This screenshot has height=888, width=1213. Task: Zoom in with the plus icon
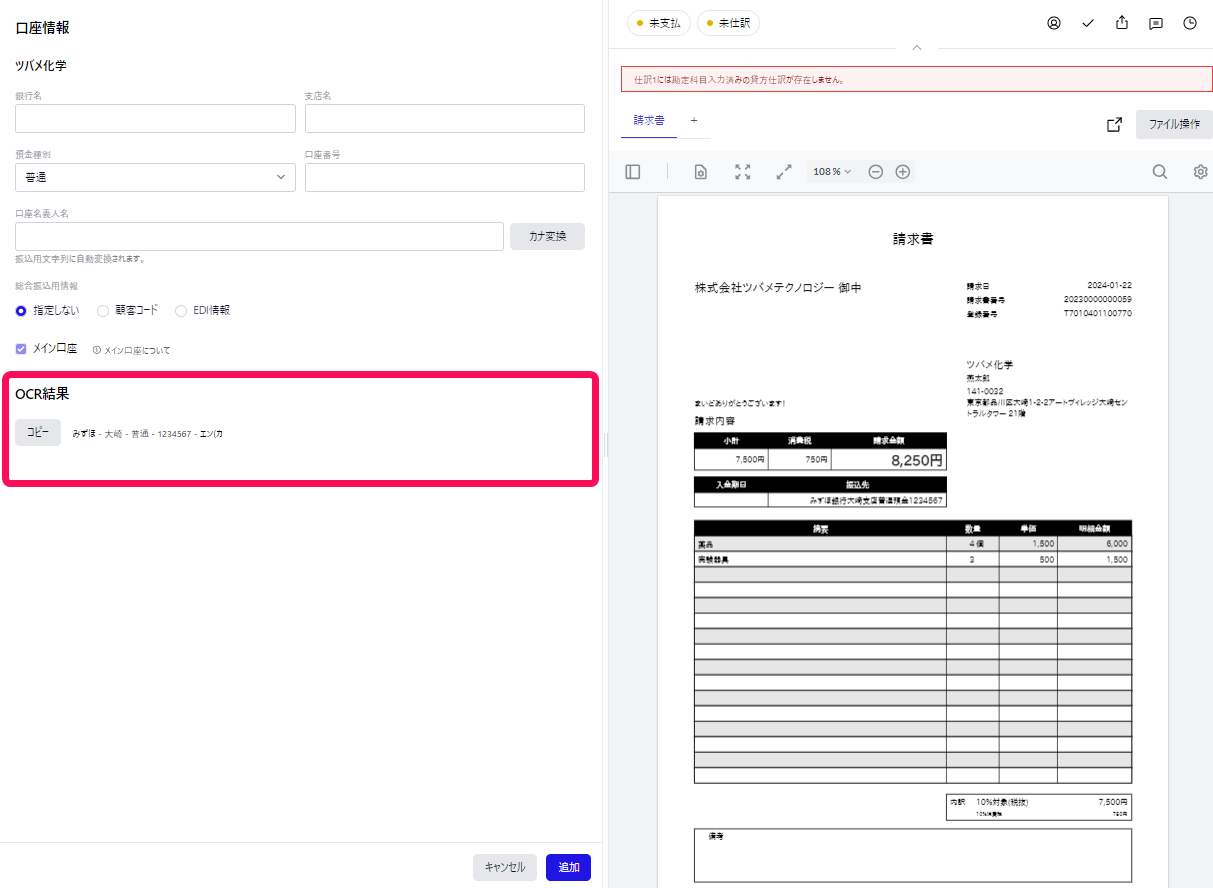pyautogui.click(x=903, y=172)
